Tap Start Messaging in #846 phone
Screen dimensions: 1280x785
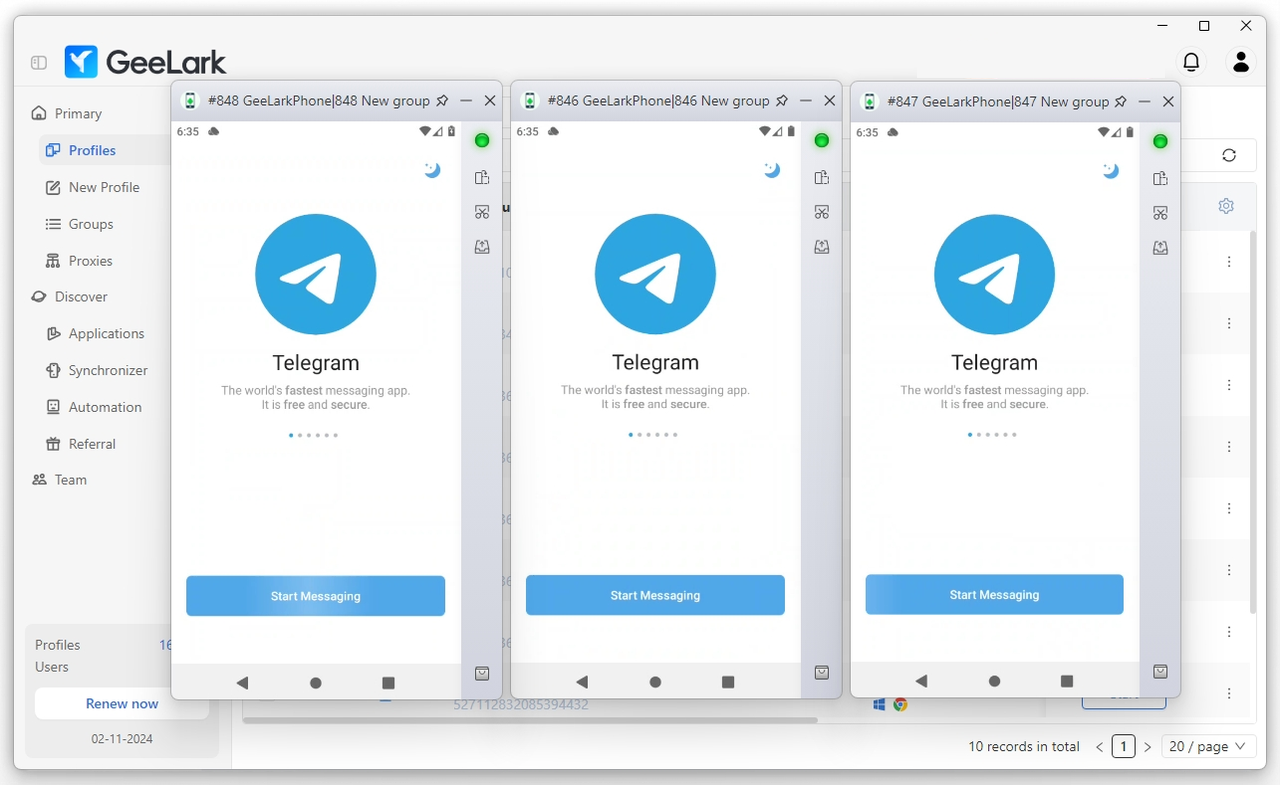(655, 595)
